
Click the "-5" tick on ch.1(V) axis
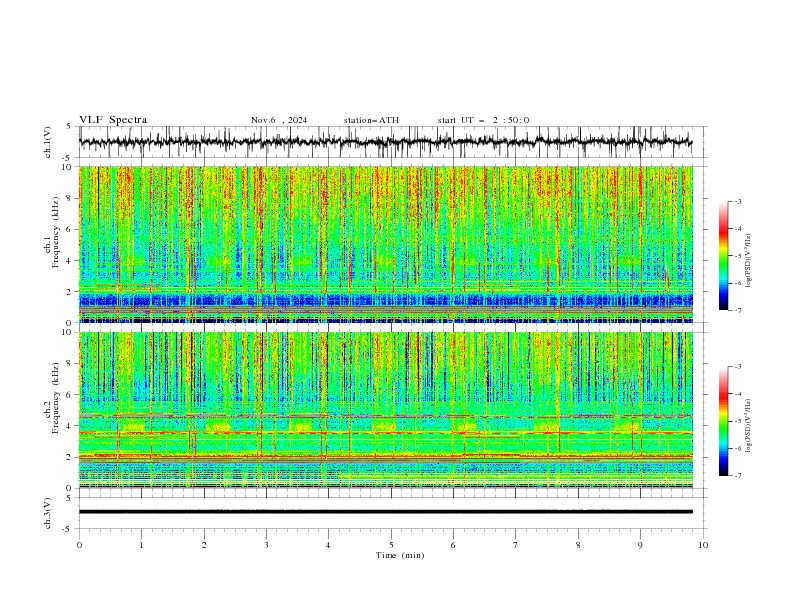click(x=67, y=158)
